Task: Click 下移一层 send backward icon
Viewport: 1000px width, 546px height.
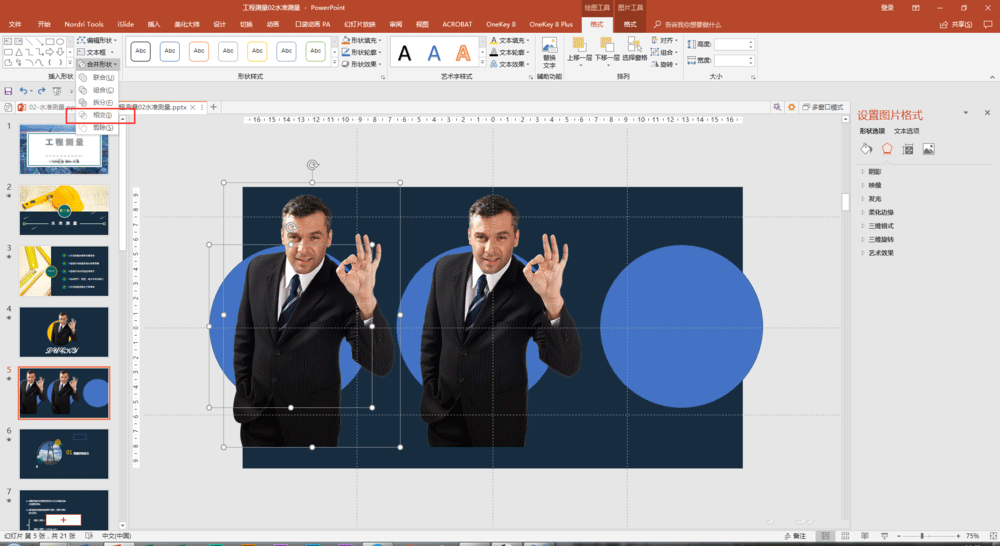Action: pyautogui.click(x=607, y=49)
